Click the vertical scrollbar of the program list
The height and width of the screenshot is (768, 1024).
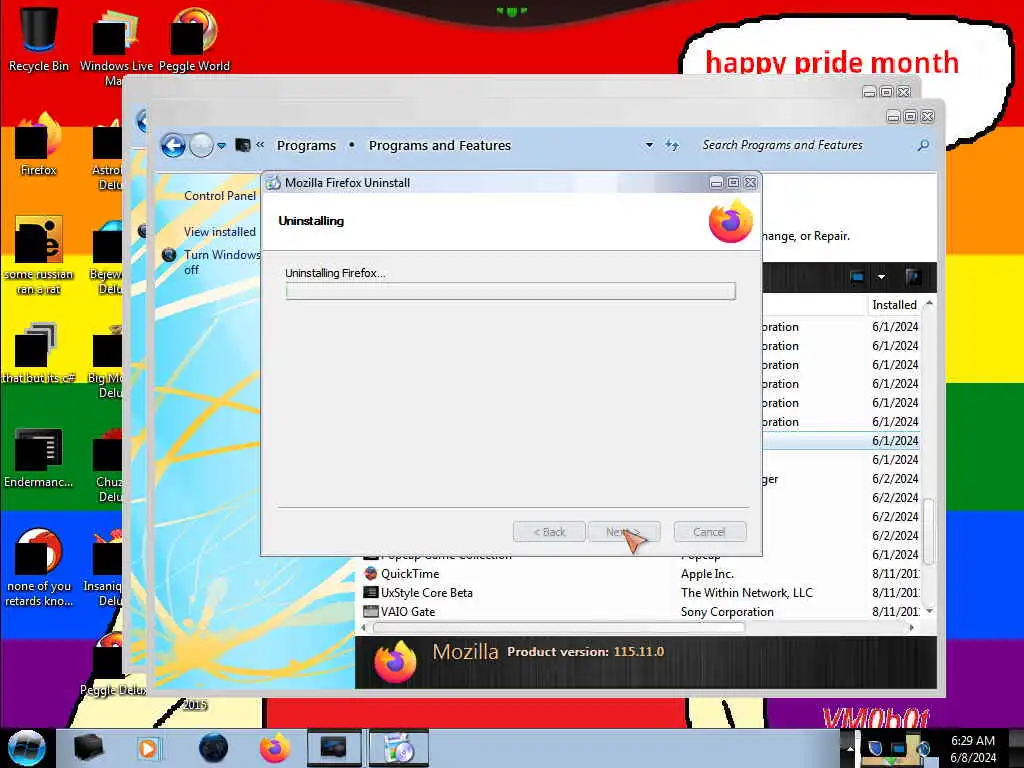[929, 532]
